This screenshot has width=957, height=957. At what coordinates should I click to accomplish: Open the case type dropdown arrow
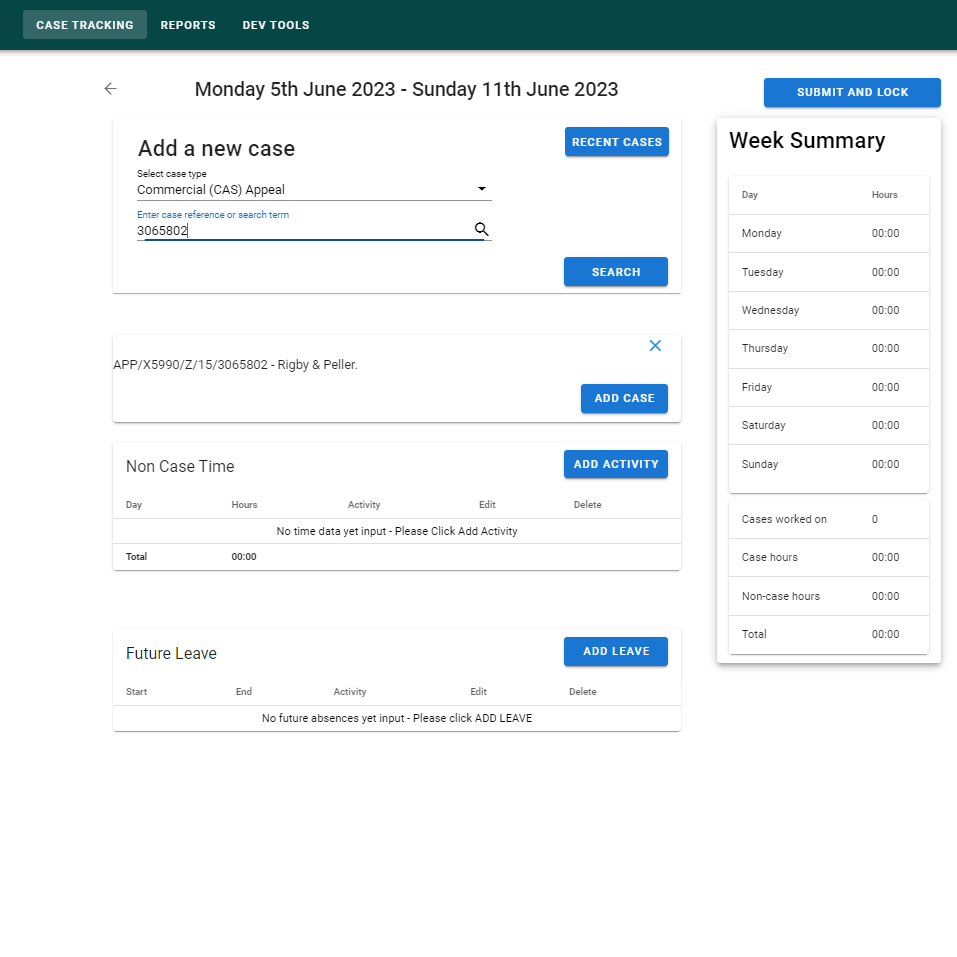pos(482,189)
